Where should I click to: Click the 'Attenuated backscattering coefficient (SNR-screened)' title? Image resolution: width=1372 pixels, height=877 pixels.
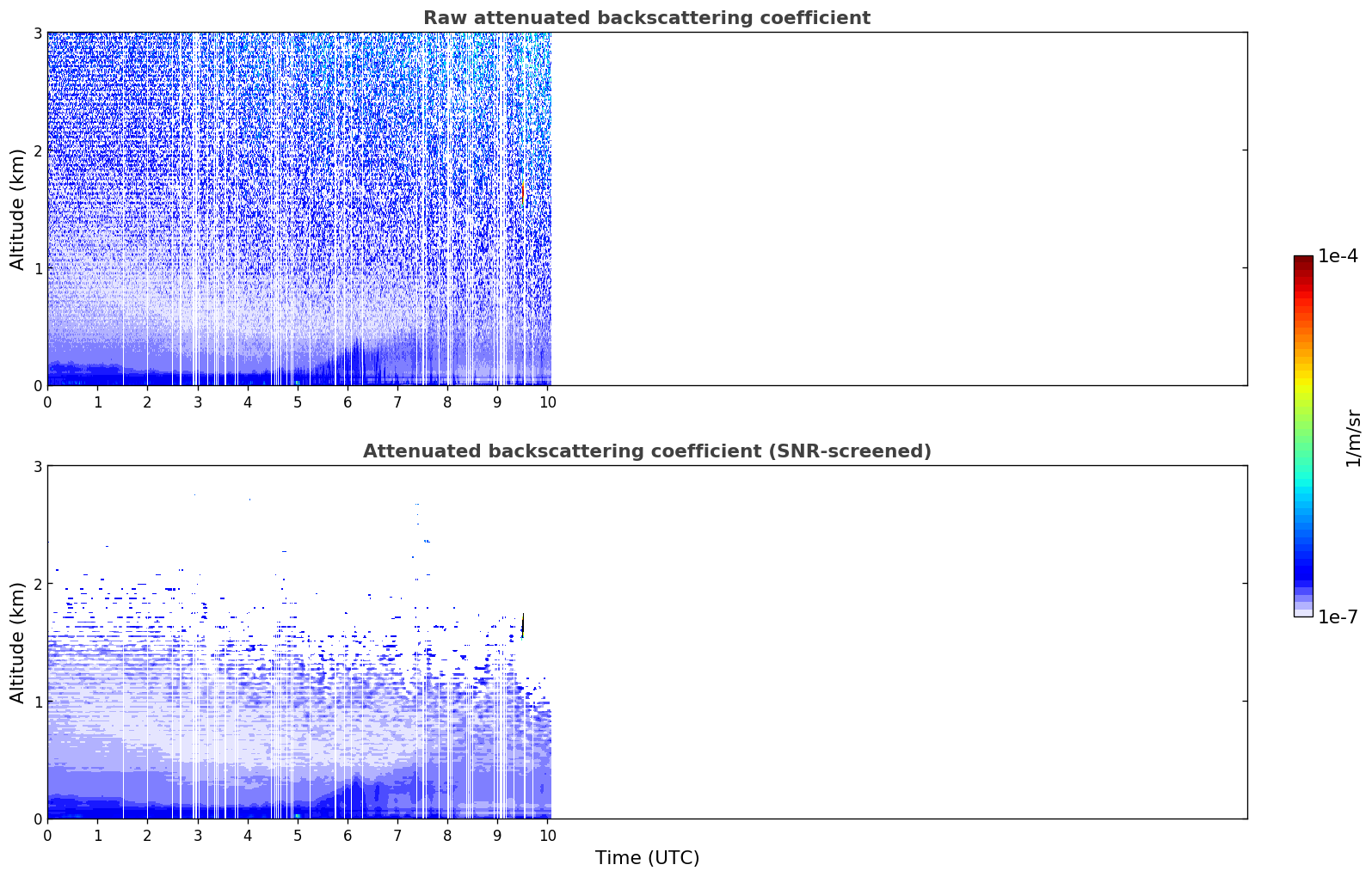tap(647, 451)
